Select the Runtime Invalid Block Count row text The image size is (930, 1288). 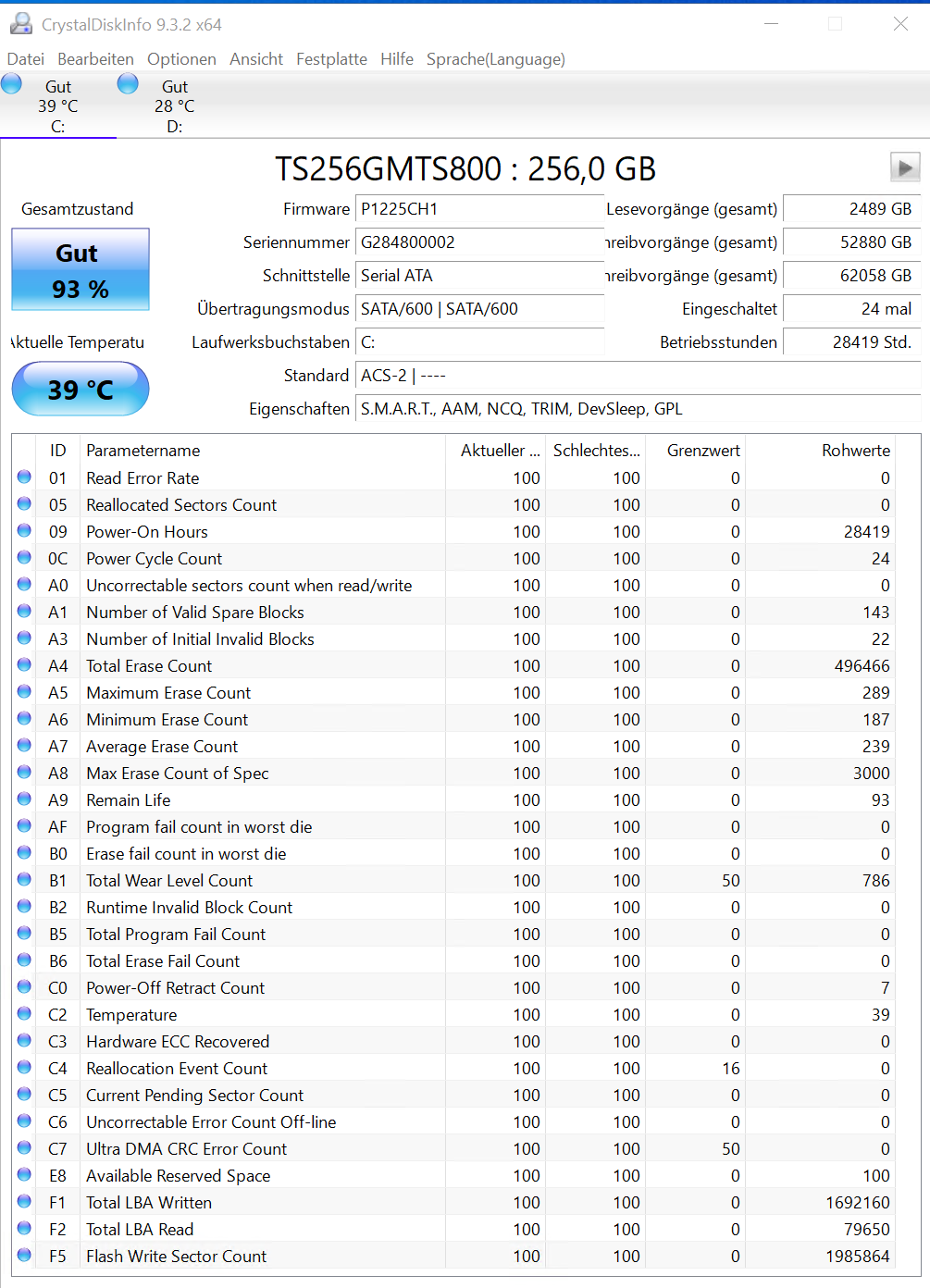tap(189, 907)
